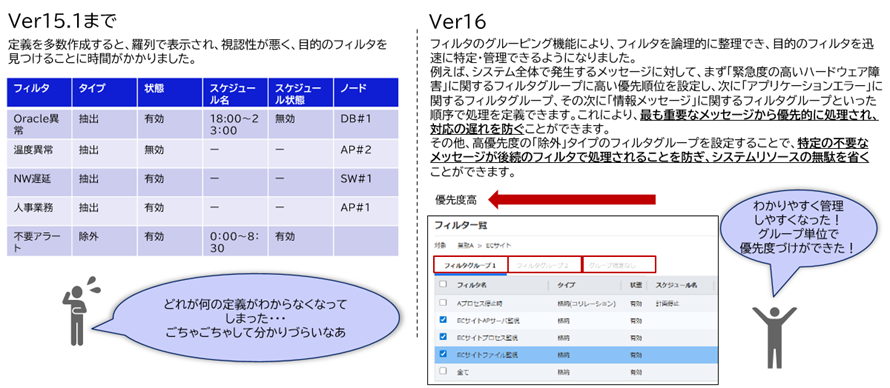890x388 pixels.
Task: Select the ECサイトプロセス監視 filter name
Action: click(487, 338)
